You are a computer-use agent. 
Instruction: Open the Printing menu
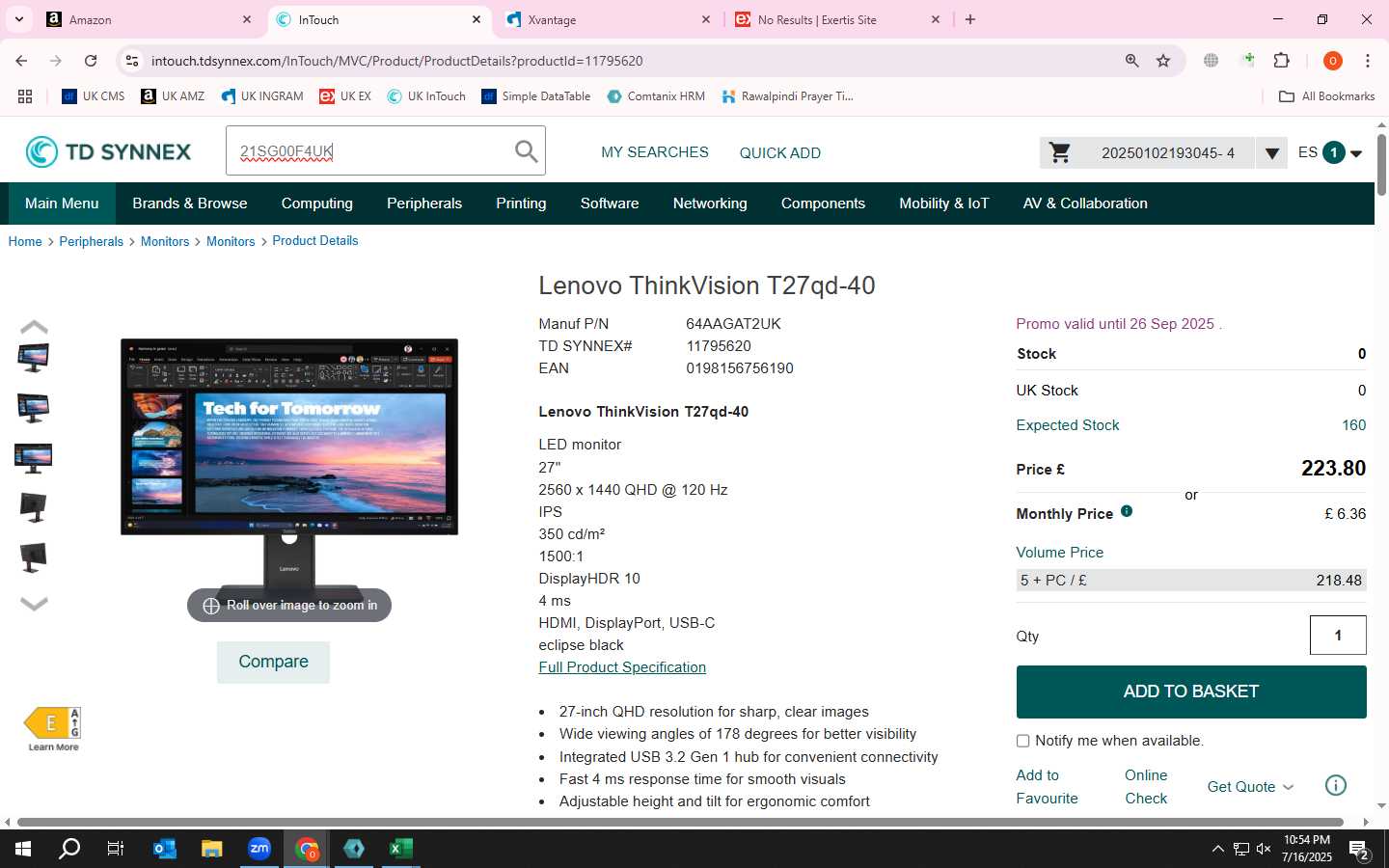(521, 203)
